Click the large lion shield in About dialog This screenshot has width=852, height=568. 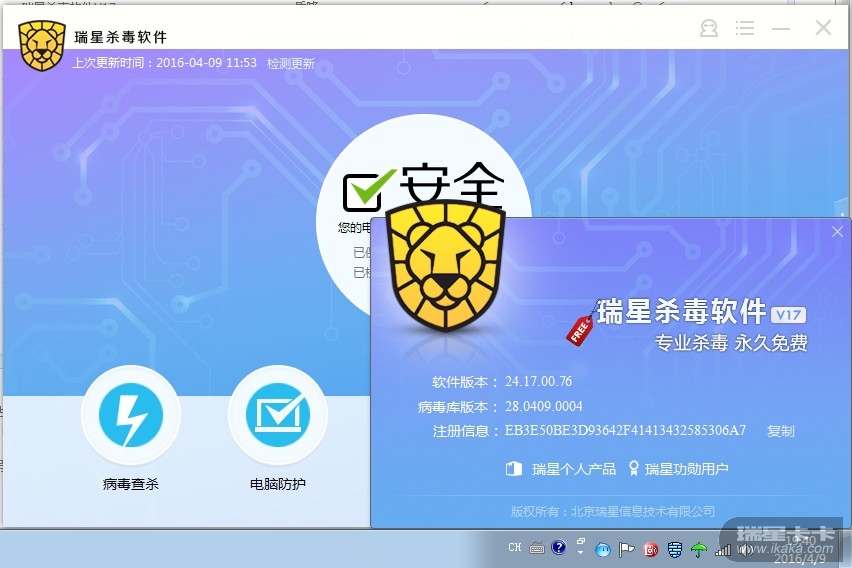coord(446,266)
